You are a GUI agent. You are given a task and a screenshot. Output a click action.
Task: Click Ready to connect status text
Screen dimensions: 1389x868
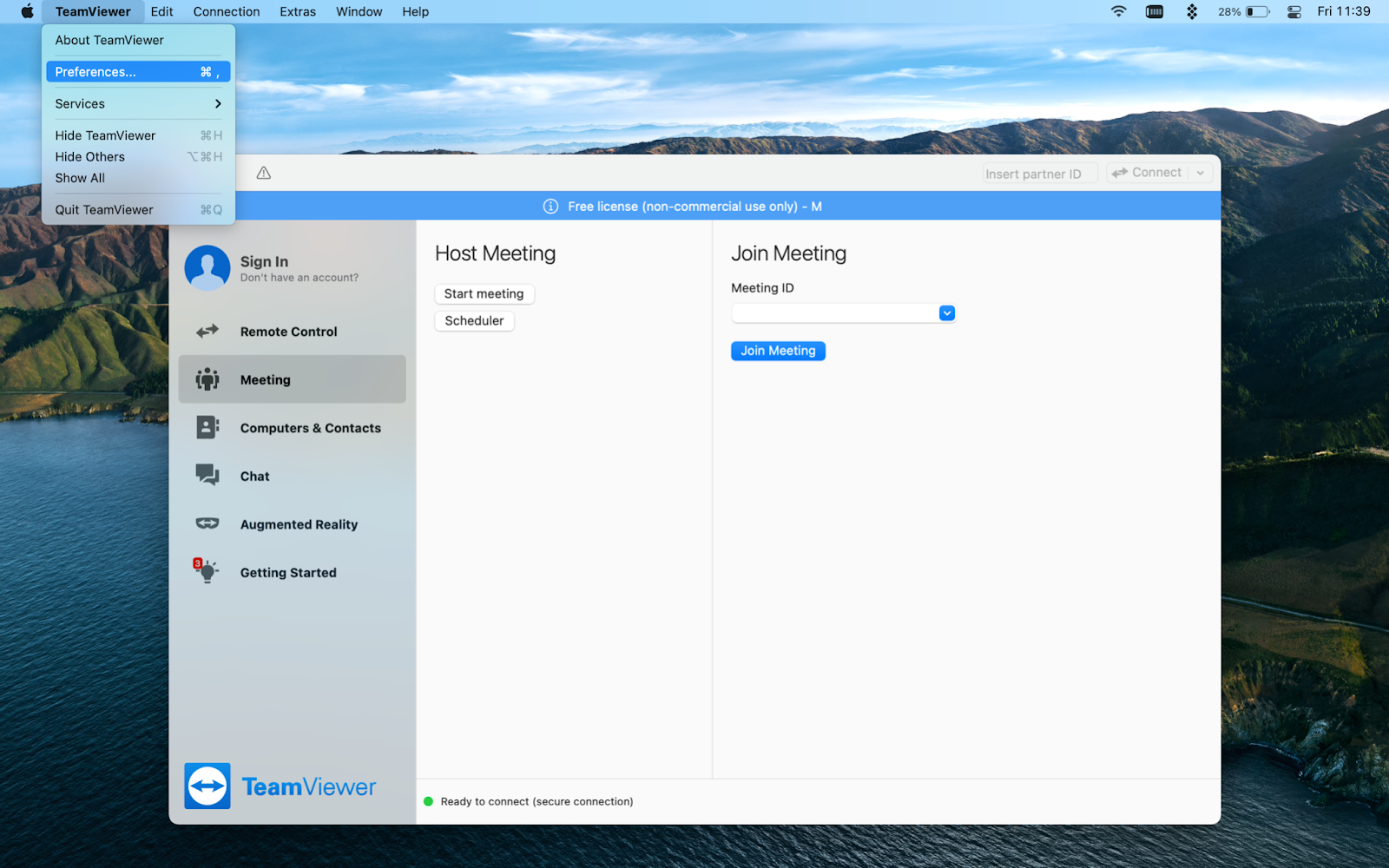tap(537, 801)
